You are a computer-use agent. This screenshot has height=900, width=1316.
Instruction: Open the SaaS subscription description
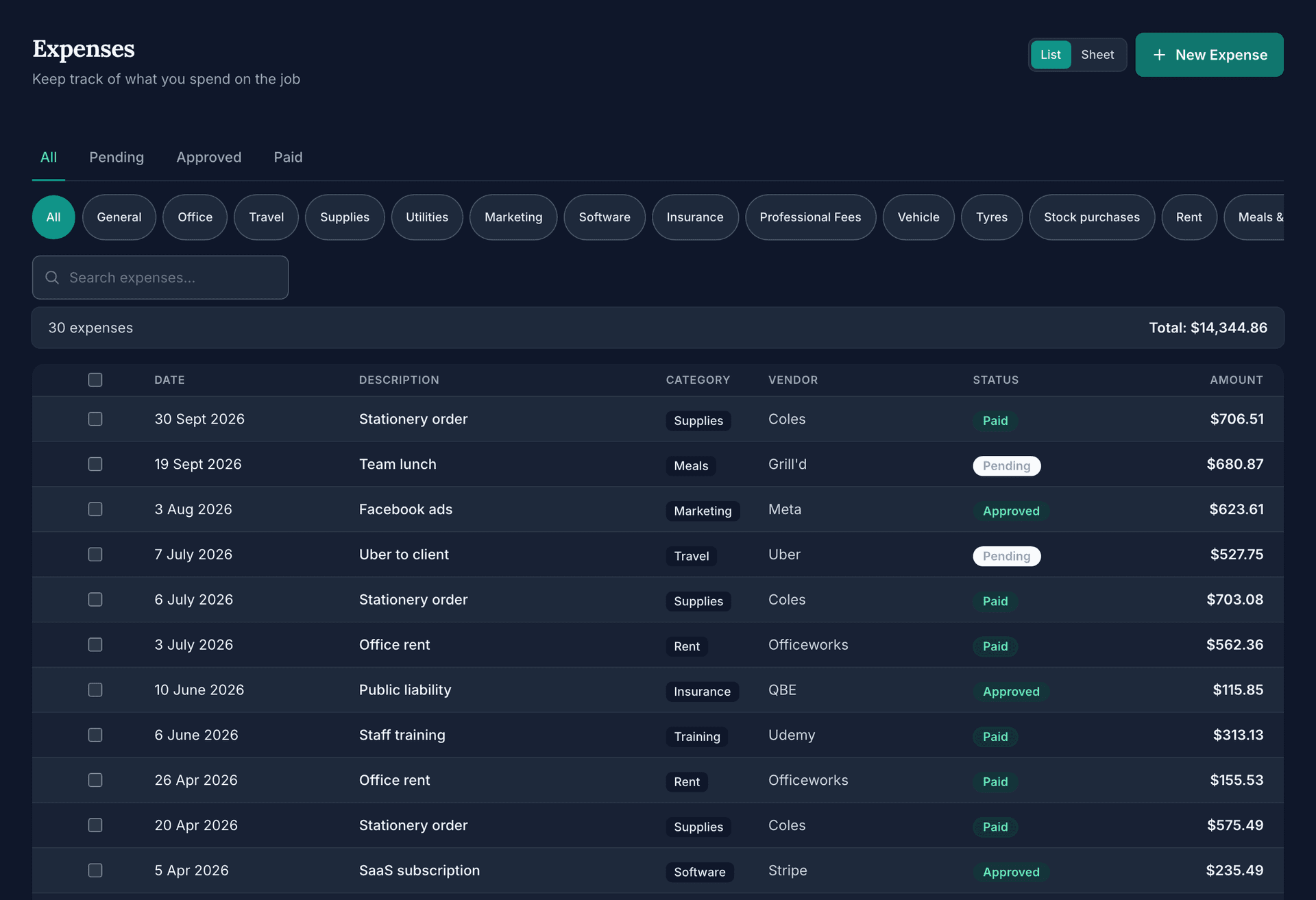tap(419, 871)
